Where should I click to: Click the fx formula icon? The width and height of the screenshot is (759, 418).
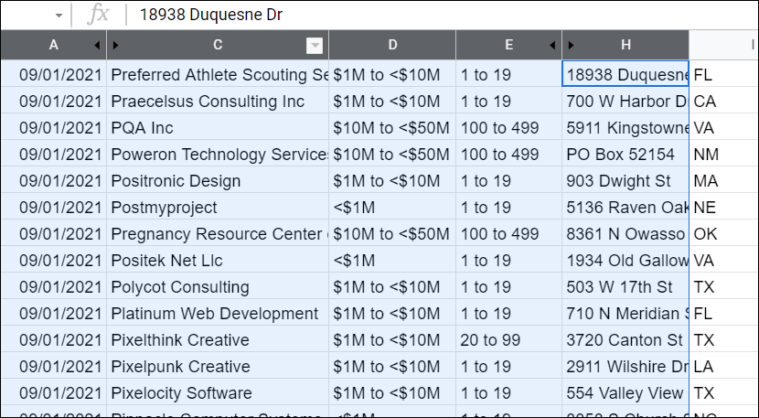pos(98,15)
